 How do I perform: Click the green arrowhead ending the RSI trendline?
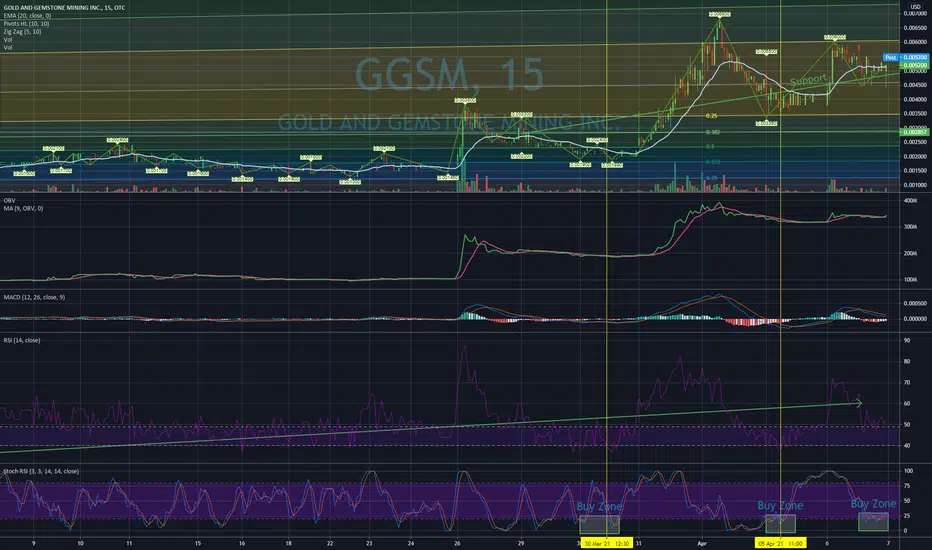858,403
